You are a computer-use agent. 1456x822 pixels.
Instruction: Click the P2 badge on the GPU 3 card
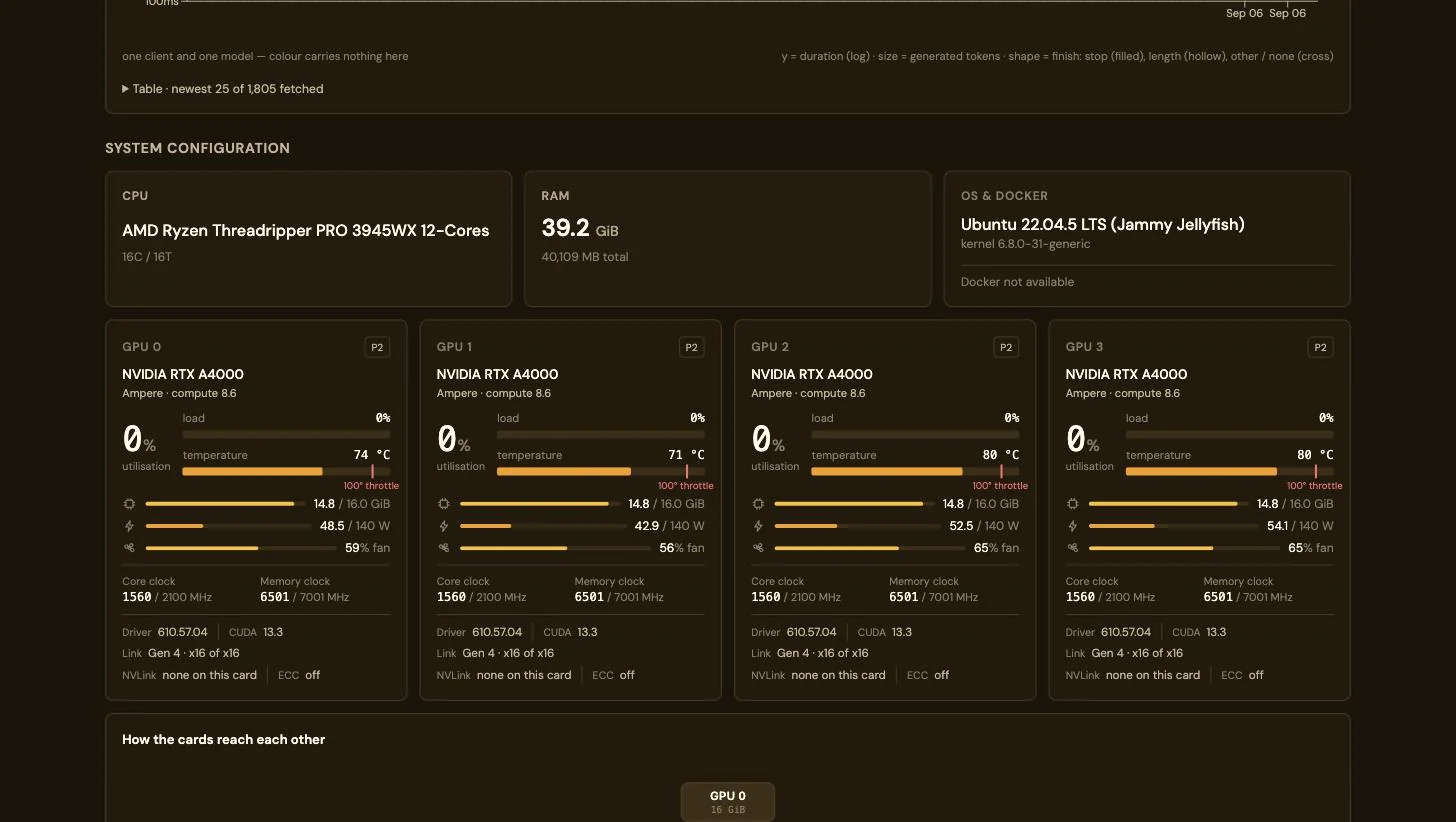tap(1320, 348)
